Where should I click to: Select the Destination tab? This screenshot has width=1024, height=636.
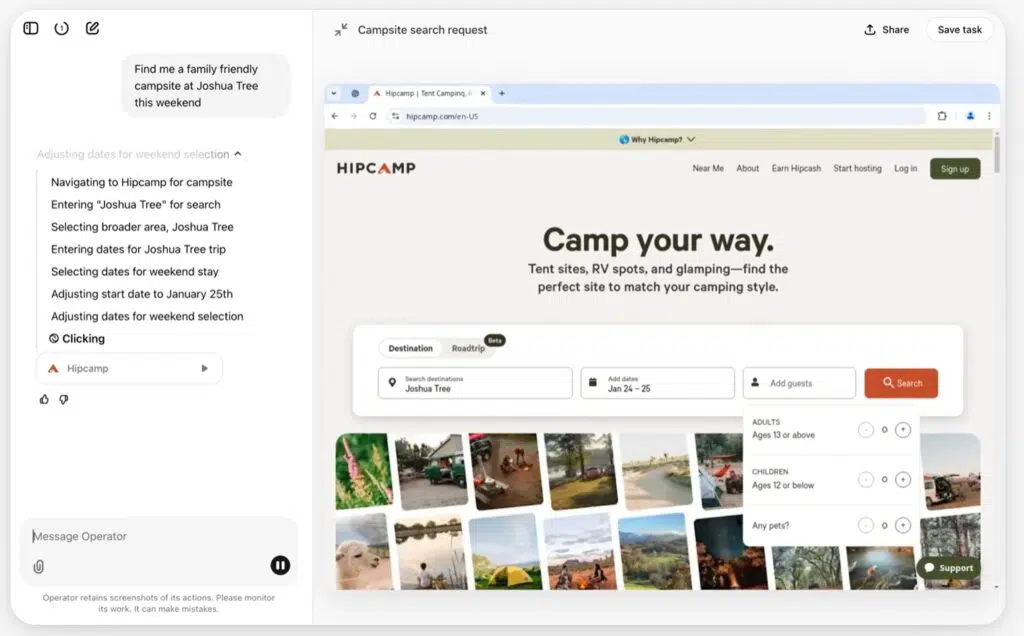click(x=410, y=348)
